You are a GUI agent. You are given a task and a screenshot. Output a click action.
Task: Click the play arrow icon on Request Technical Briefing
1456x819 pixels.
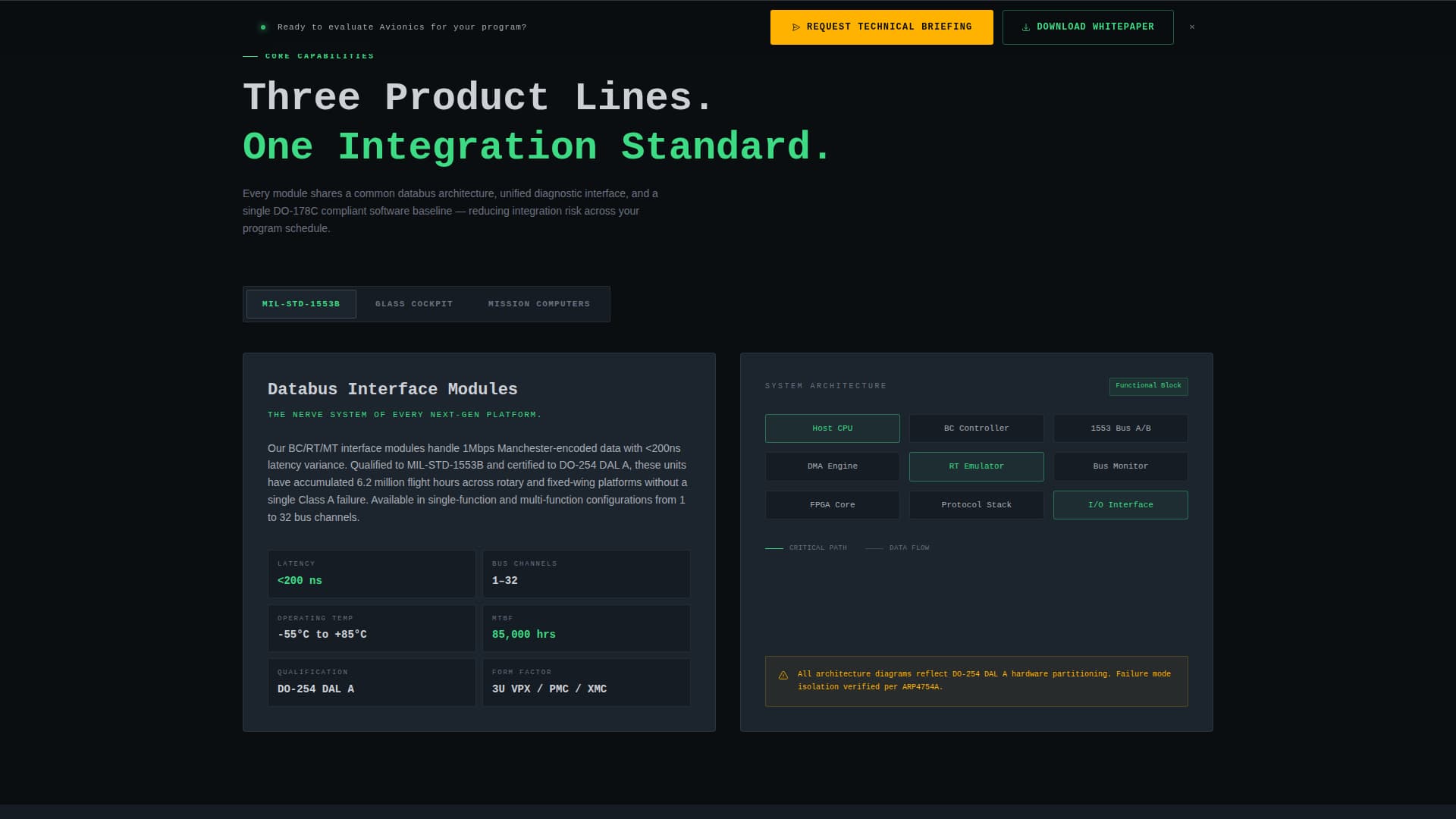795,27
